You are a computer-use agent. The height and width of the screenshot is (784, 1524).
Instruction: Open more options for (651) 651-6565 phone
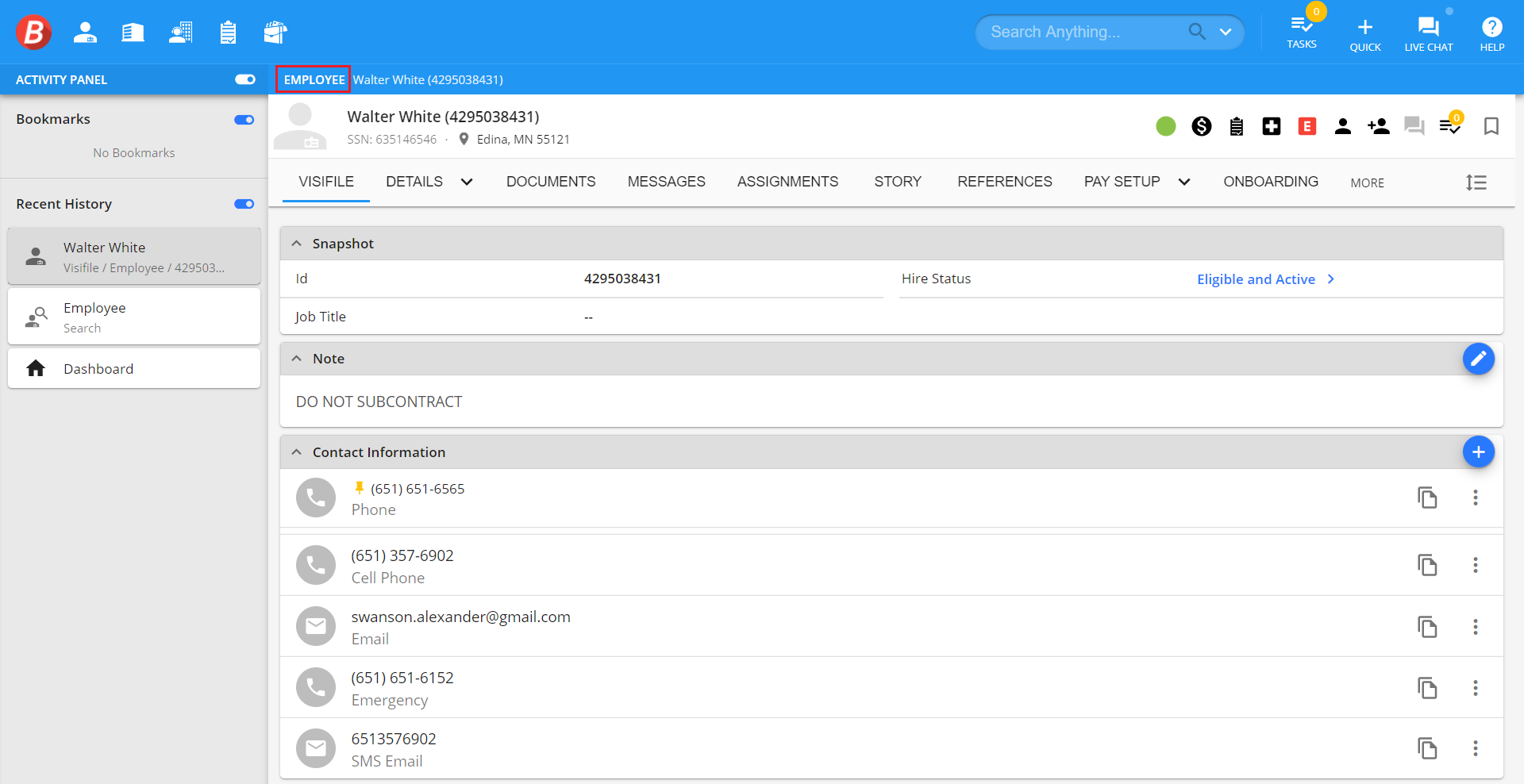point(1476,498)
